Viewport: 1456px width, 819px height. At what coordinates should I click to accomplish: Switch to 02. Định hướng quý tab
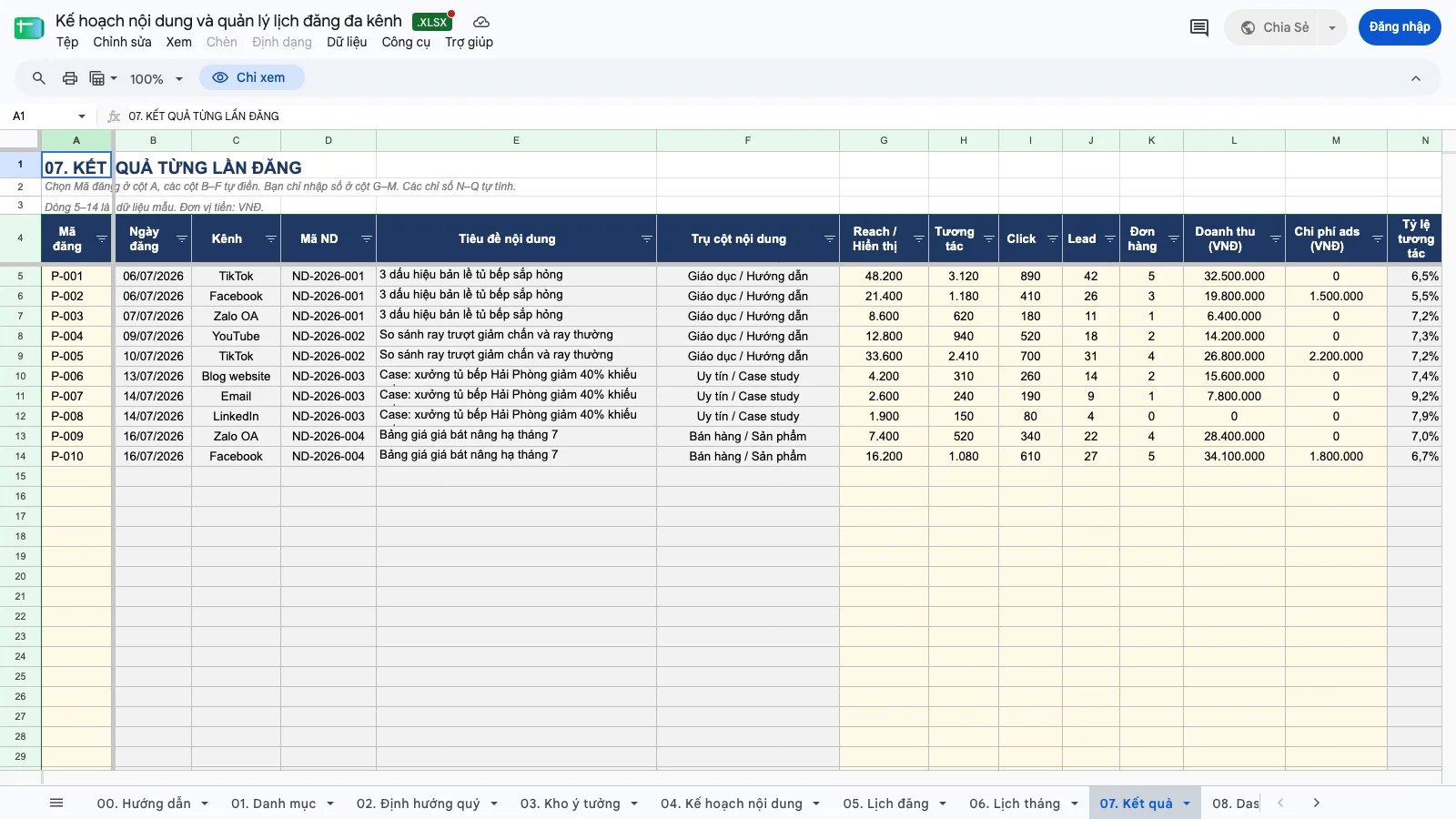pos(419,804)
